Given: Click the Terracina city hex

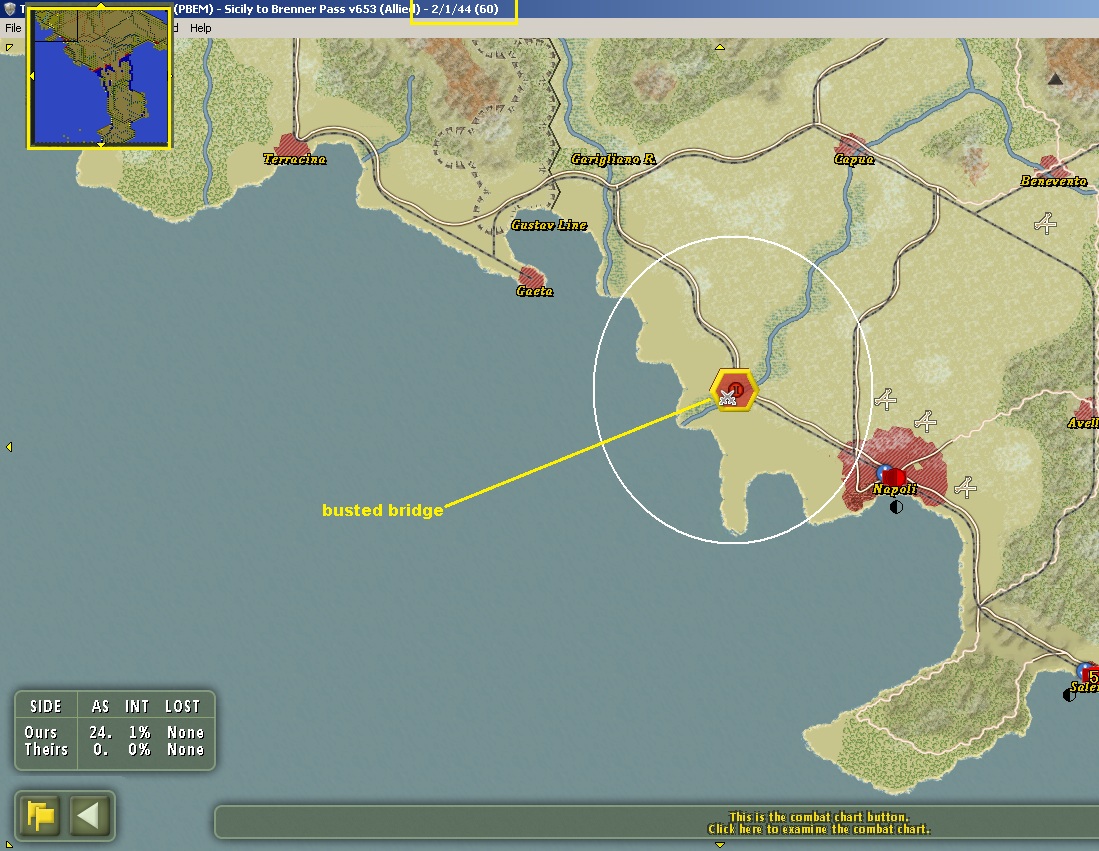Looking at the screenshot, I should [x=292, y=146].
